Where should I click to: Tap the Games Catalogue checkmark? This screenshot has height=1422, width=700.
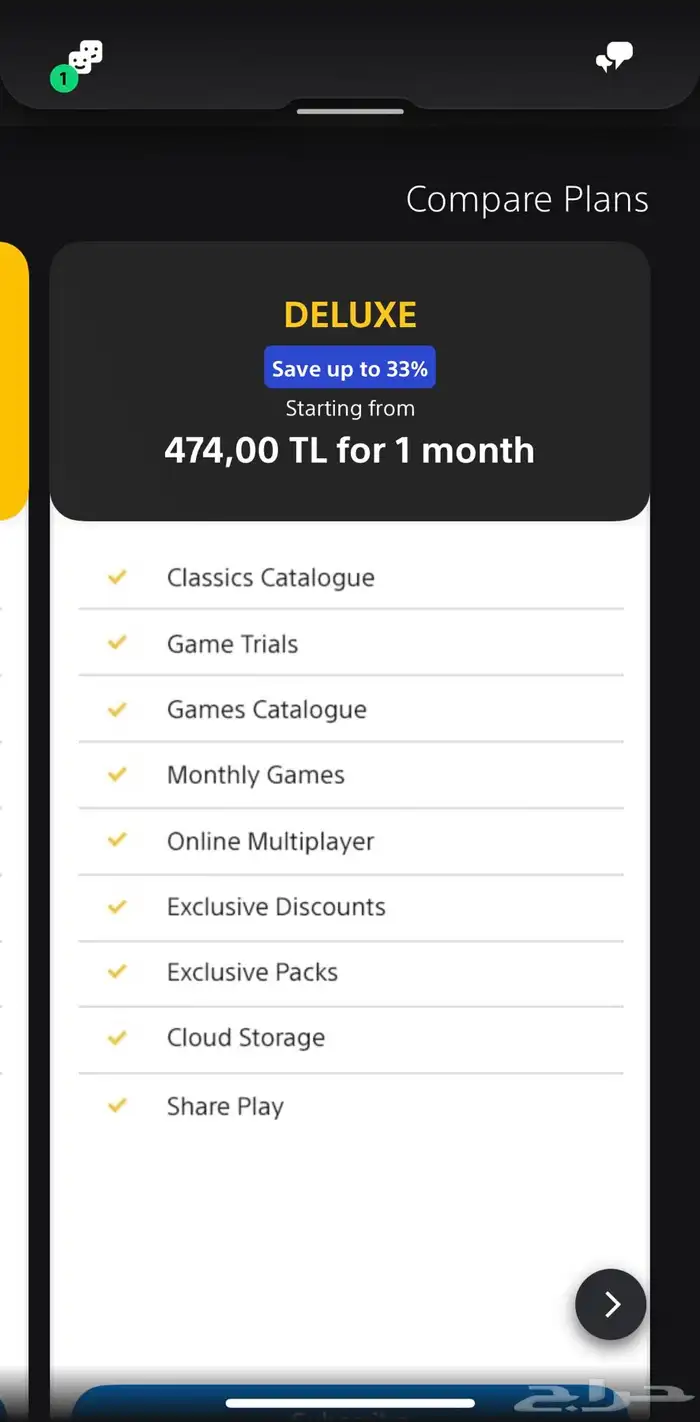point(117,709)
